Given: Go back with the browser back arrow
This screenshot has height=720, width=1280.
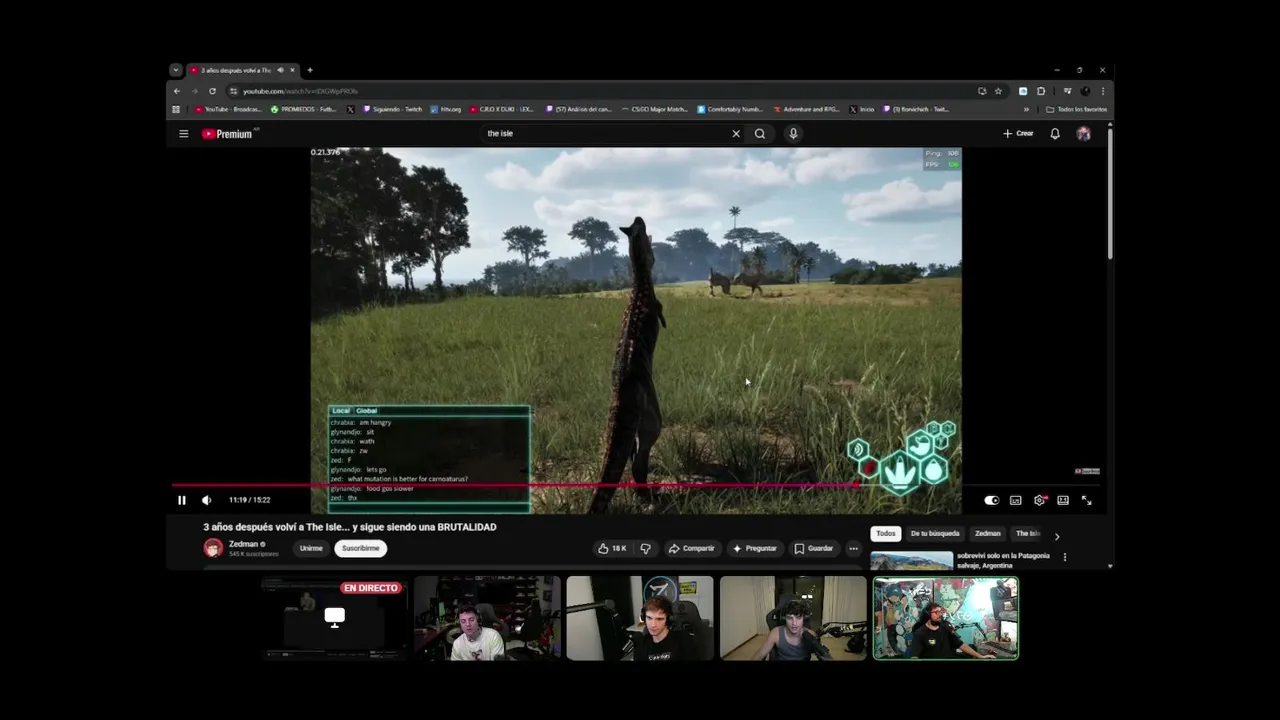Looking at the screenshot, I should (x=177, y=91).
